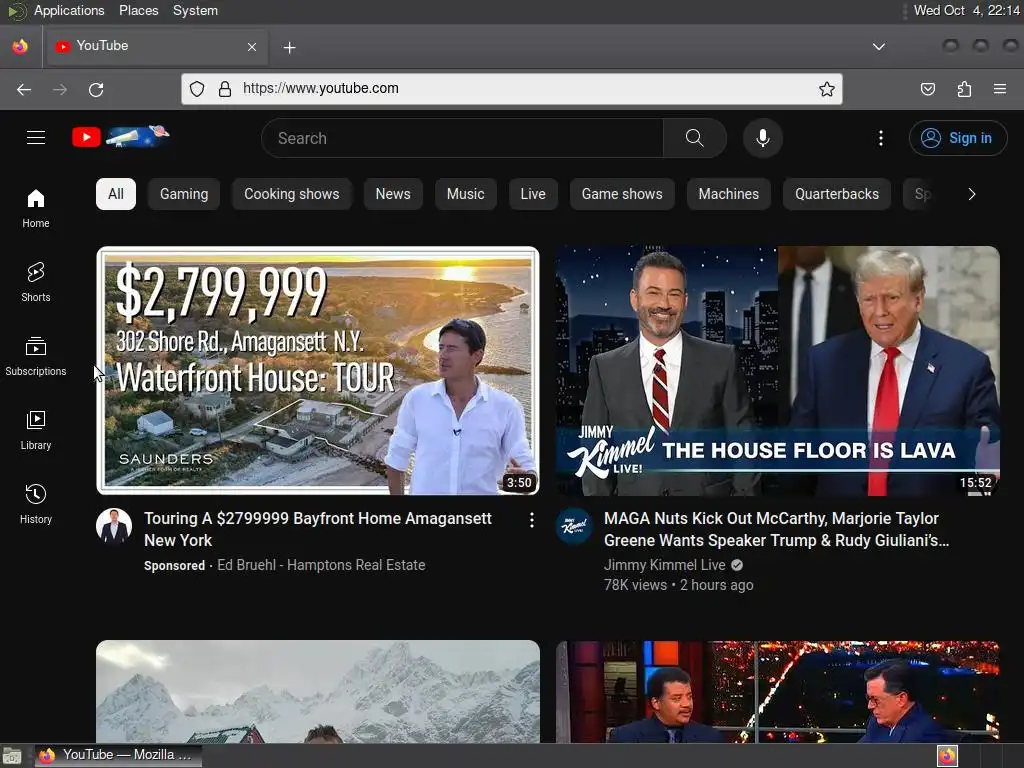Open Firefox extensions puzzle icon
The height and width of the screenshot is (768, 1024).
click(964, 89)
